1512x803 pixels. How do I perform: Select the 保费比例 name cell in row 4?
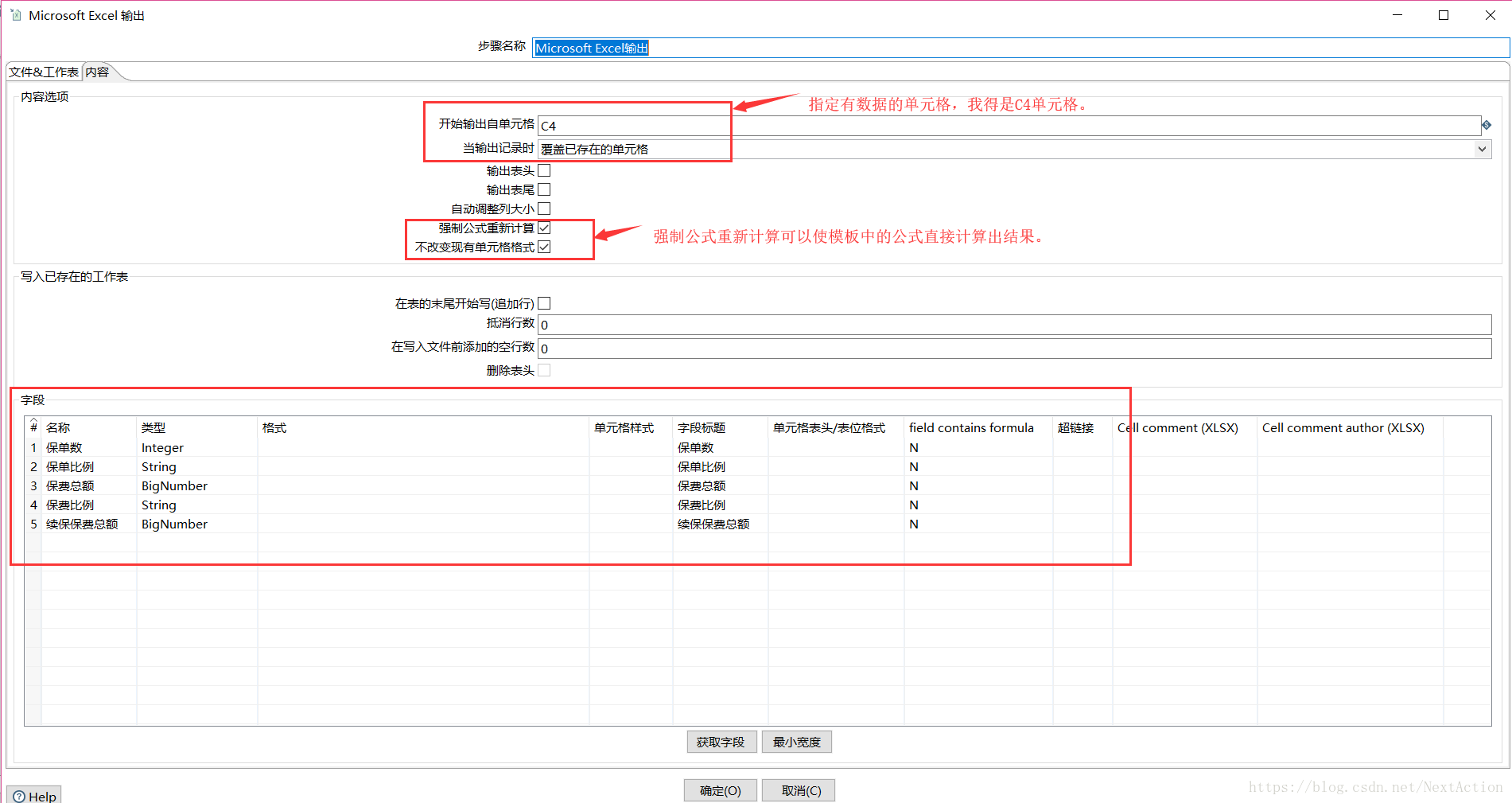[x=89, y=505]
